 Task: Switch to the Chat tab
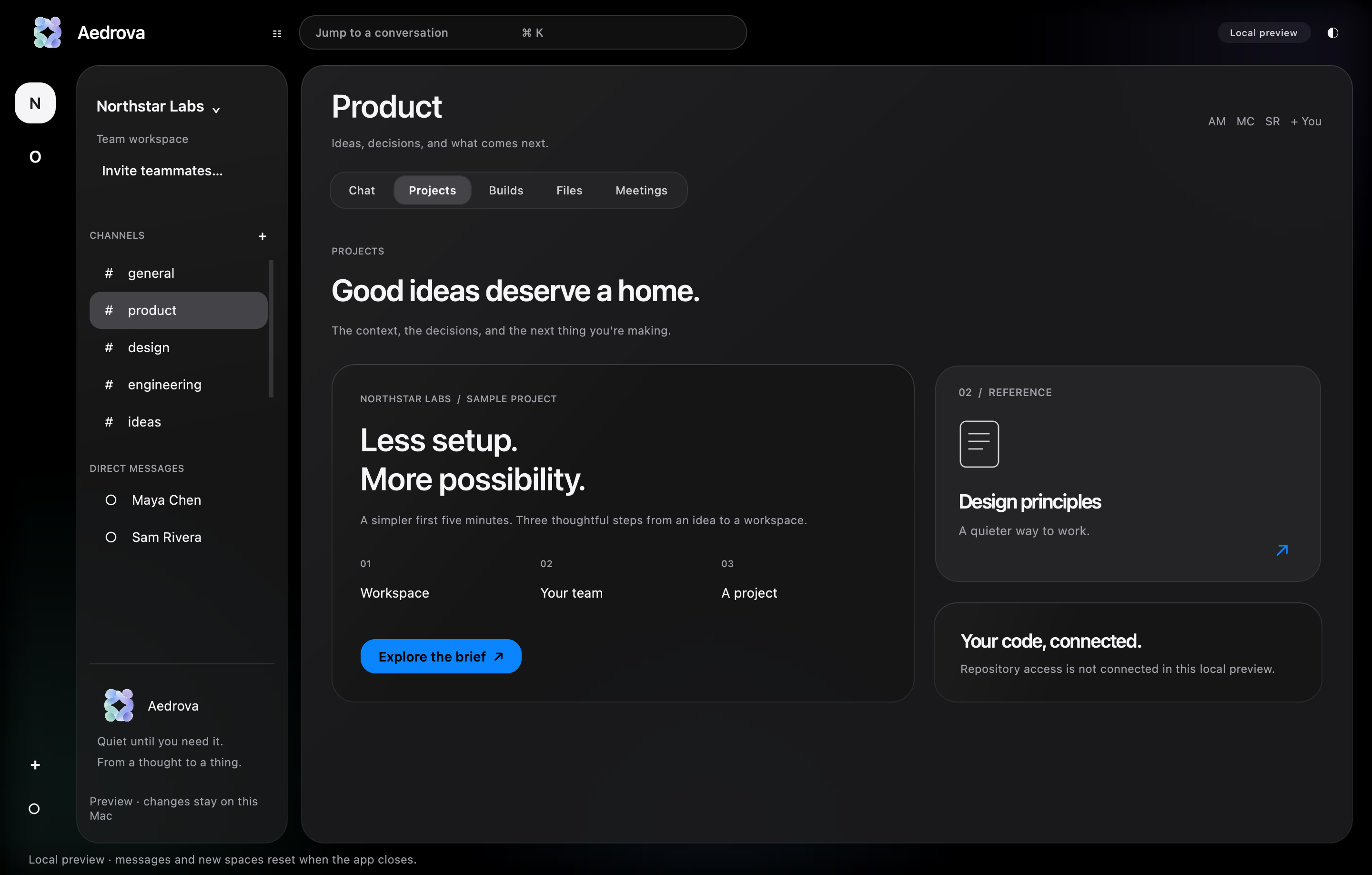pyautogui.click(x=362, y=190)
